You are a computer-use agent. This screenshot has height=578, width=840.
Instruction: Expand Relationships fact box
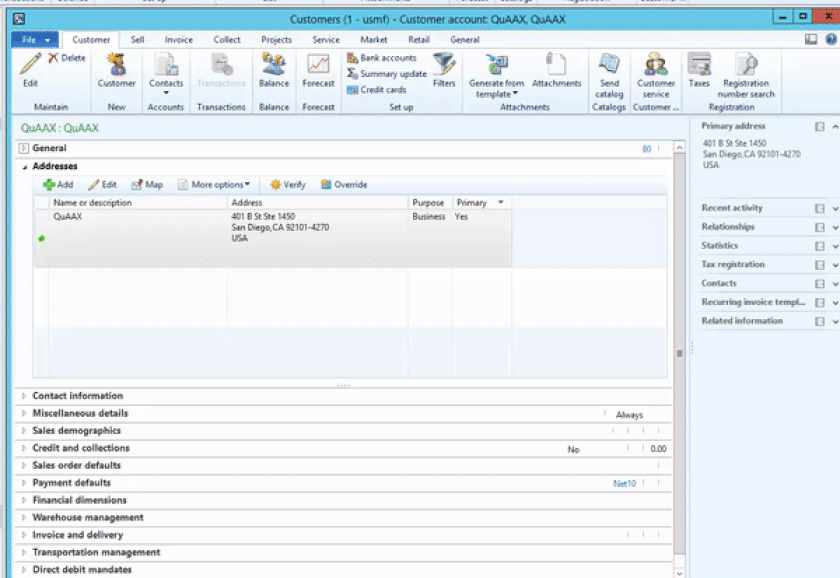(835, 227)
